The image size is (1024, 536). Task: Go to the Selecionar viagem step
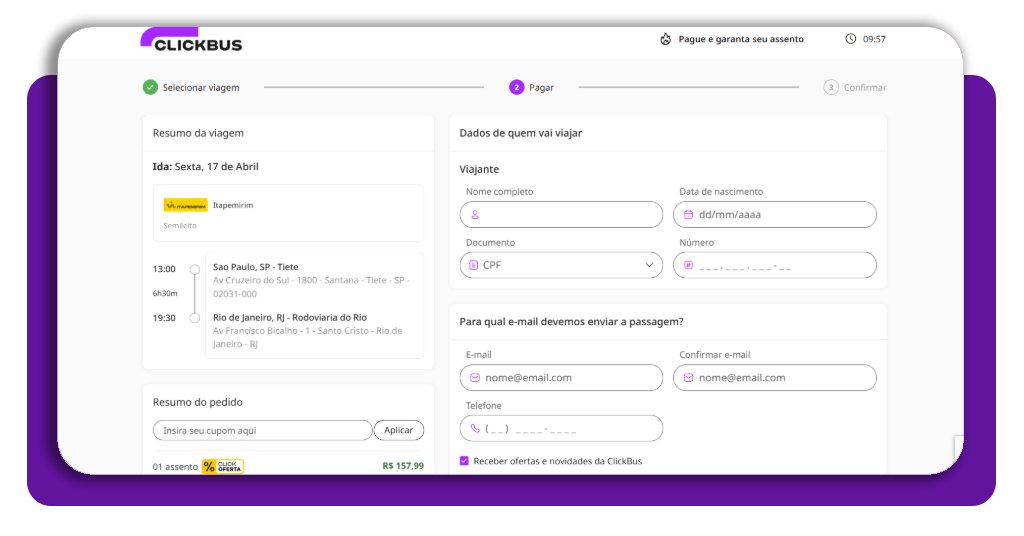(x=201, y=88)
